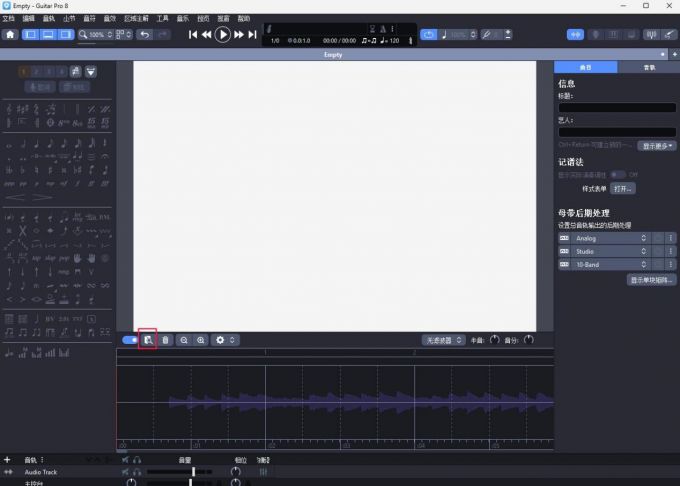680x486 pixels.
Task: Expand the audio settings gear dropdown
Action: (x=226, y=340)
